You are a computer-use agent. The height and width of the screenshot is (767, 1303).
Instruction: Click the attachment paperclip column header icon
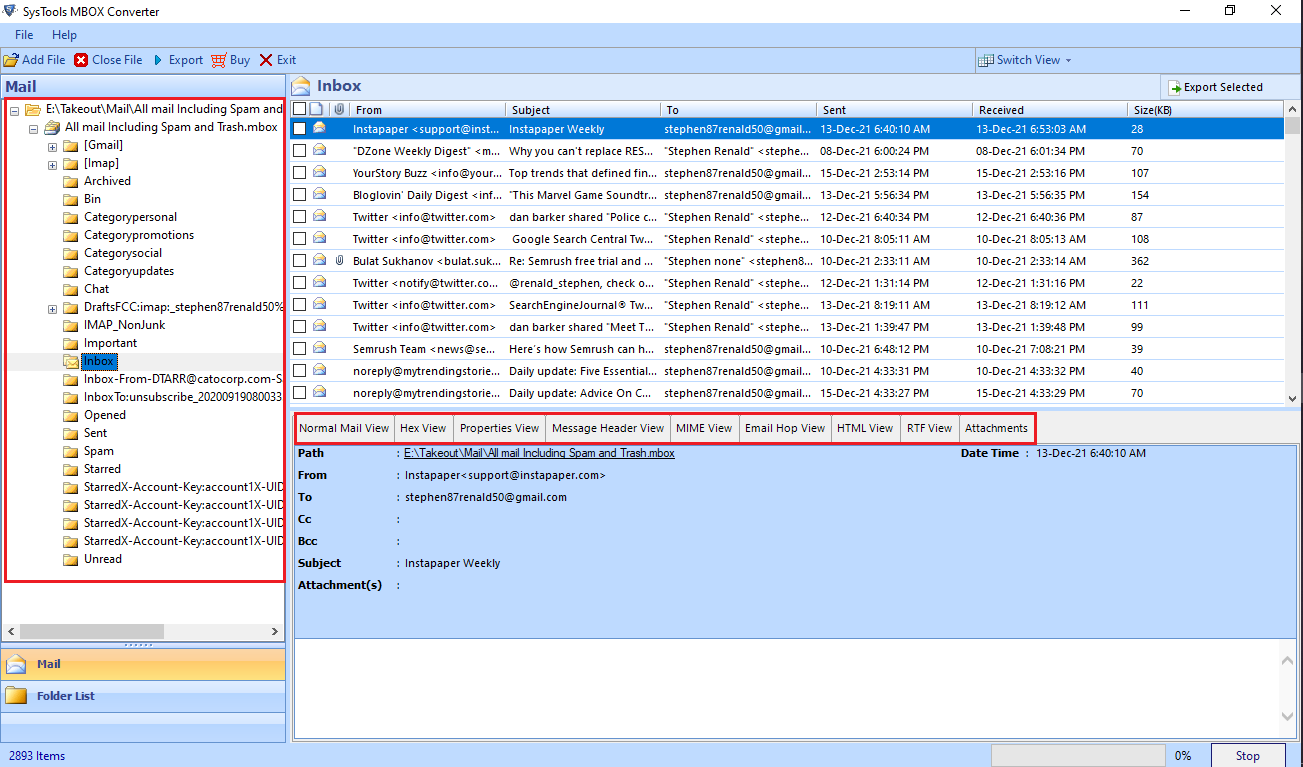340,109
